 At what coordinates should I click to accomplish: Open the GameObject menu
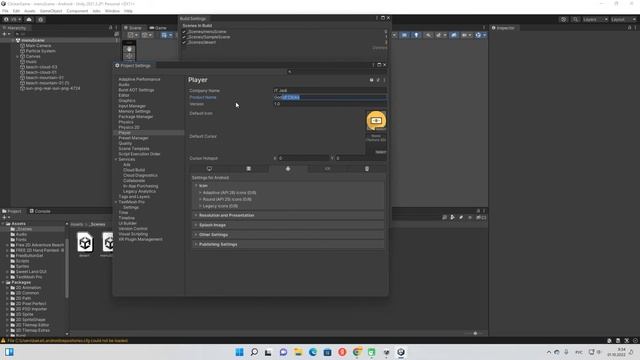51,11
